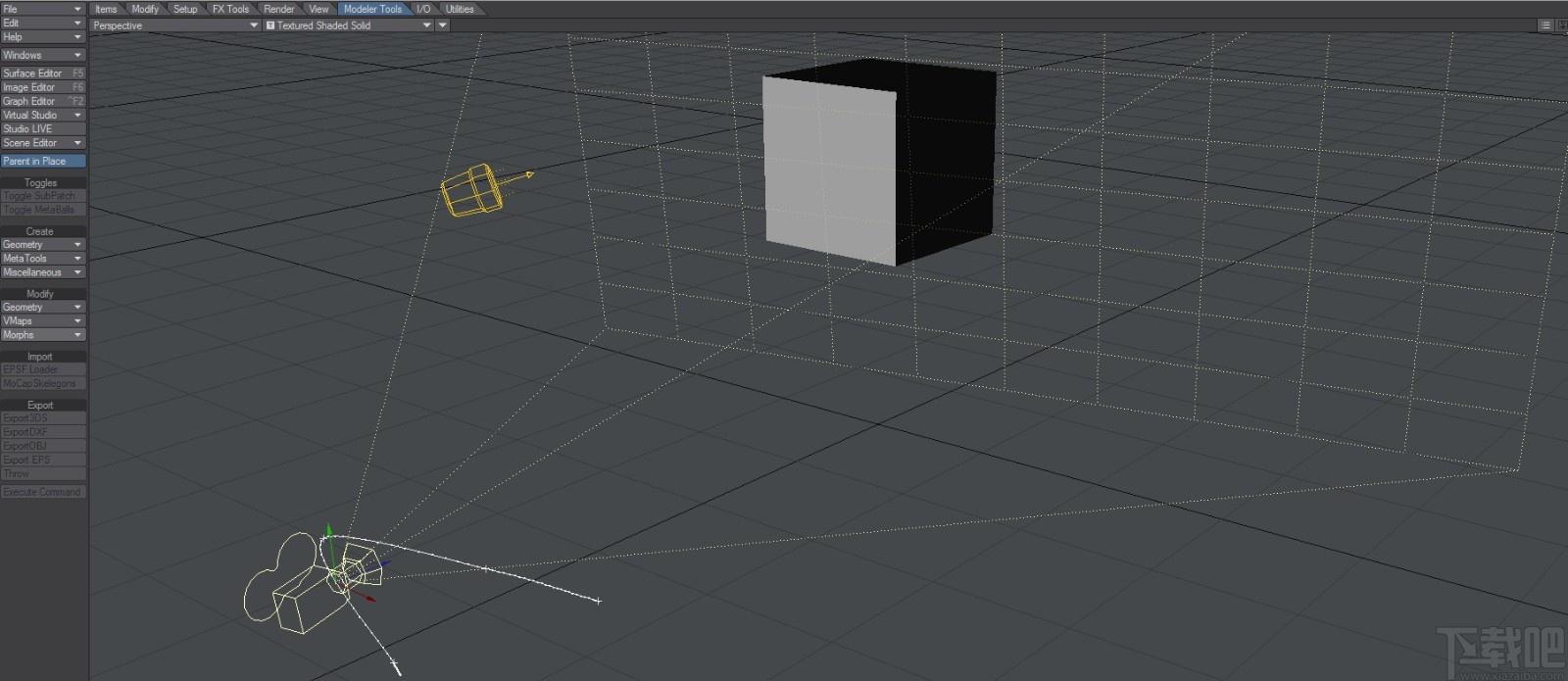The width and height of the screenshot is (1568, 681).
Task: Toggle Parent in Place
Action: tap(43, 161)
